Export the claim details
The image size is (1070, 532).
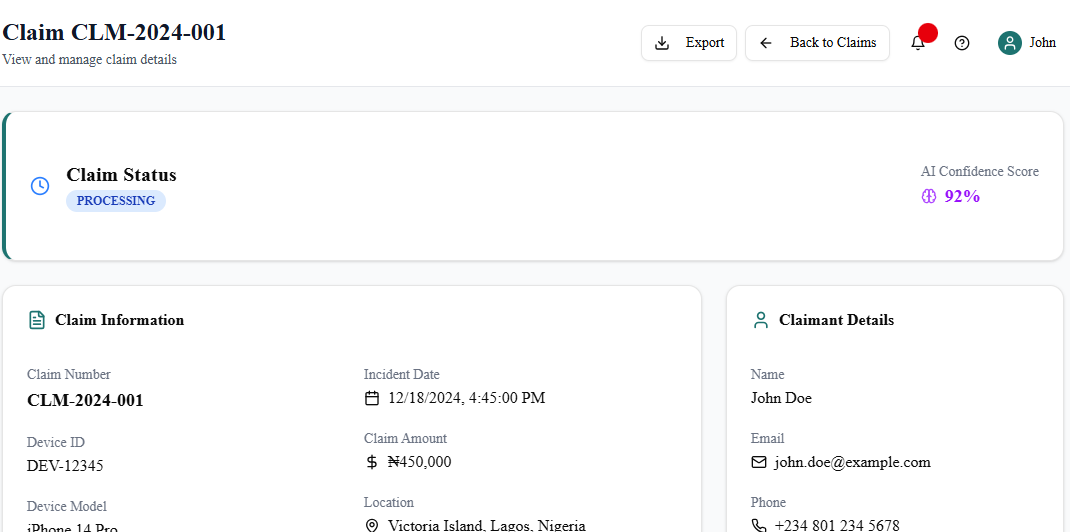pyautogui.click(x=689, y=43)
